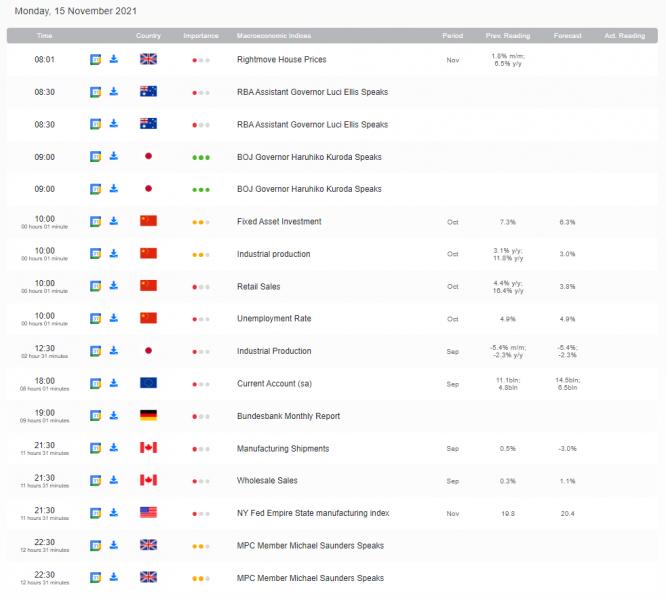Download the Bundesbank Monthly Report event
666x600 pixels.
[x=114, y=415]
